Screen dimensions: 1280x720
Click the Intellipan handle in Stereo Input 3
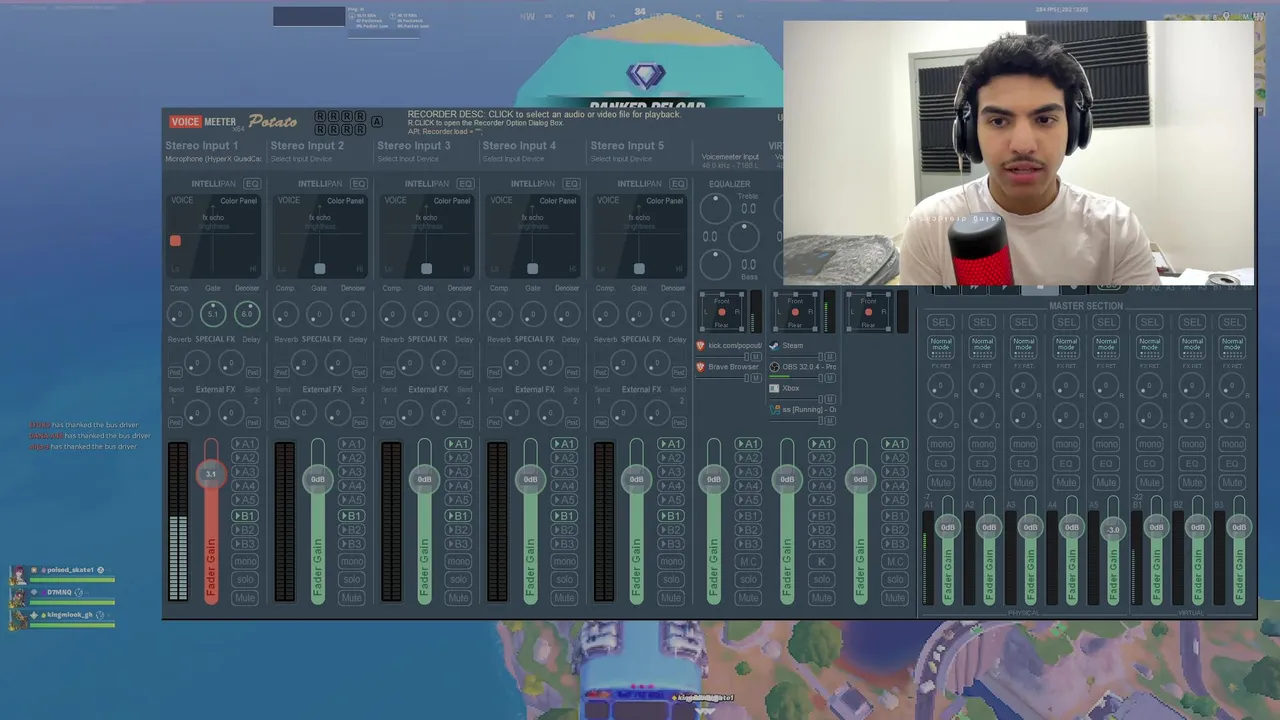(426, 268)
